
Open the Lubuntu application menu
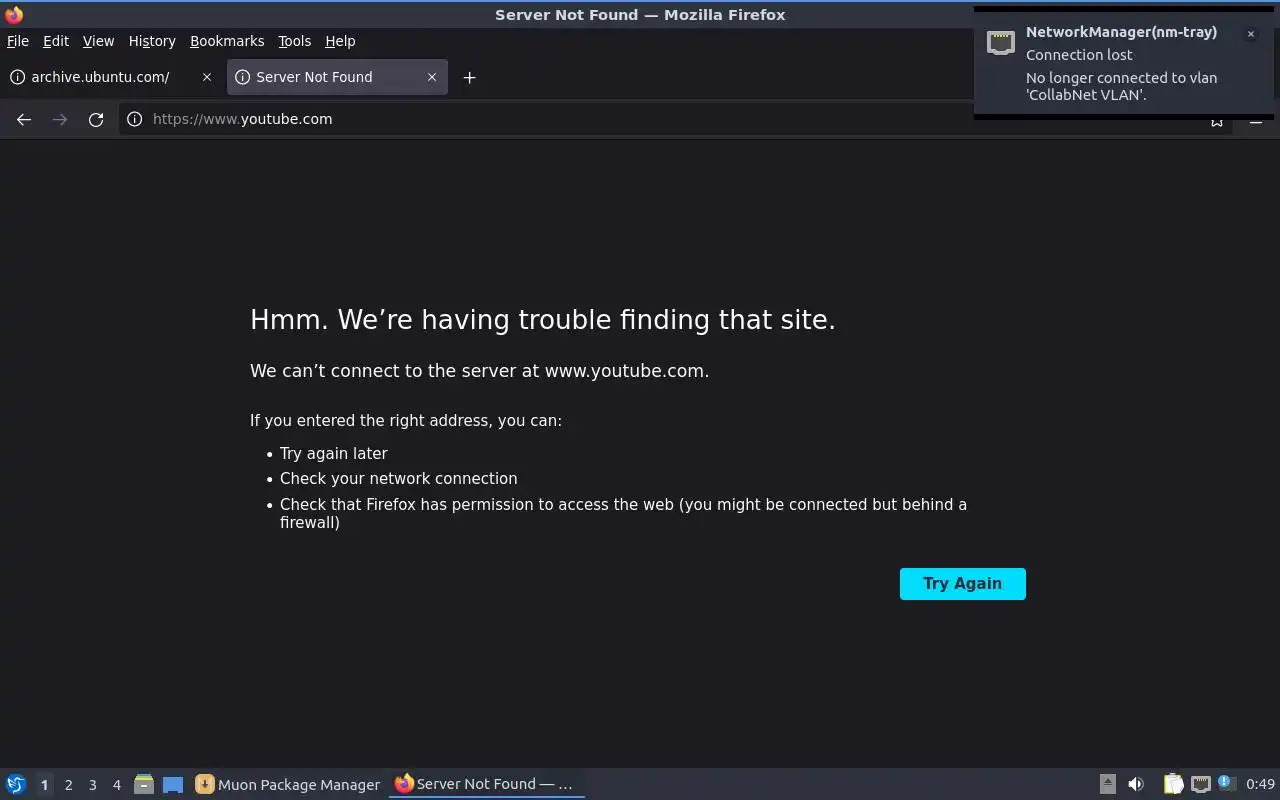coord(16,784)
